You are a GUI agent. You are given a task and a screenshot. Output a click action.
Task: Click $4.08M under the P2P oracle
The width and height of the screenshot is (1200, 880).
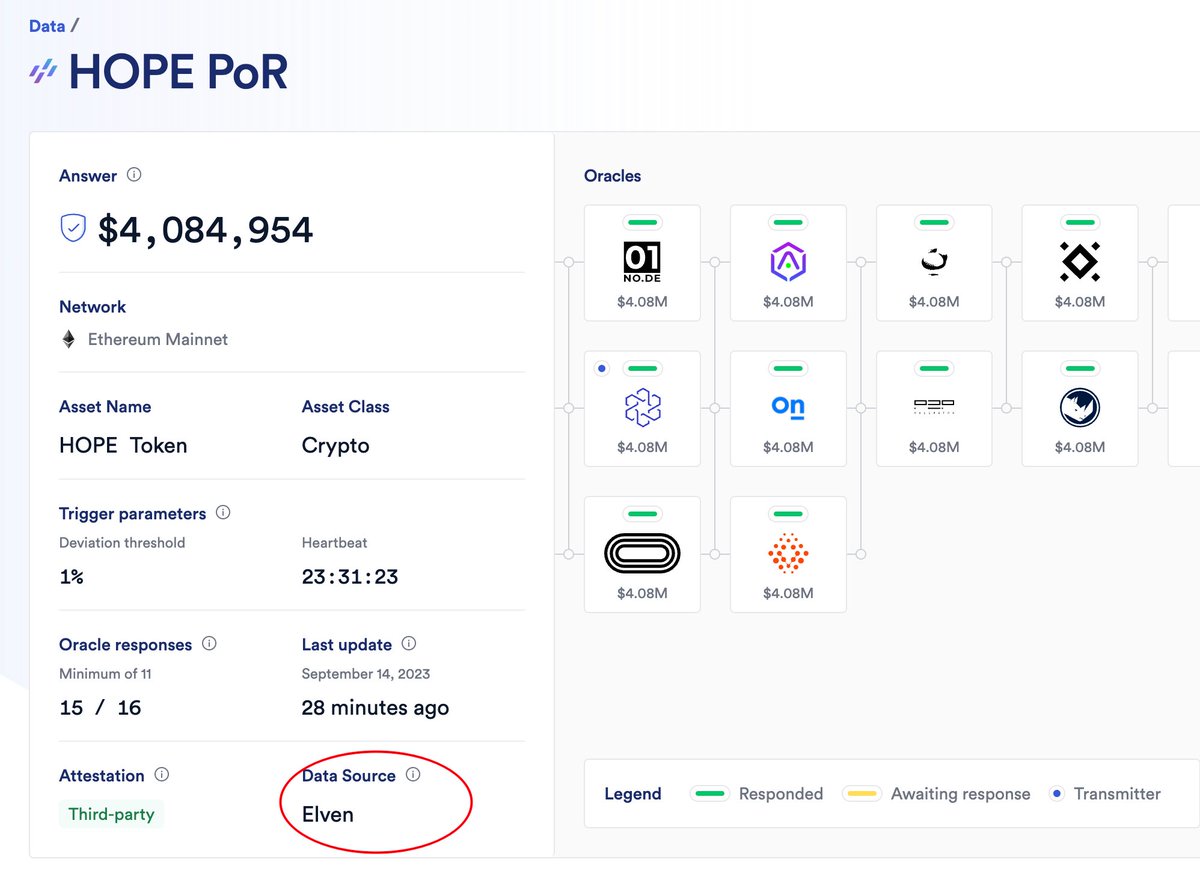[x=934, y=447]
